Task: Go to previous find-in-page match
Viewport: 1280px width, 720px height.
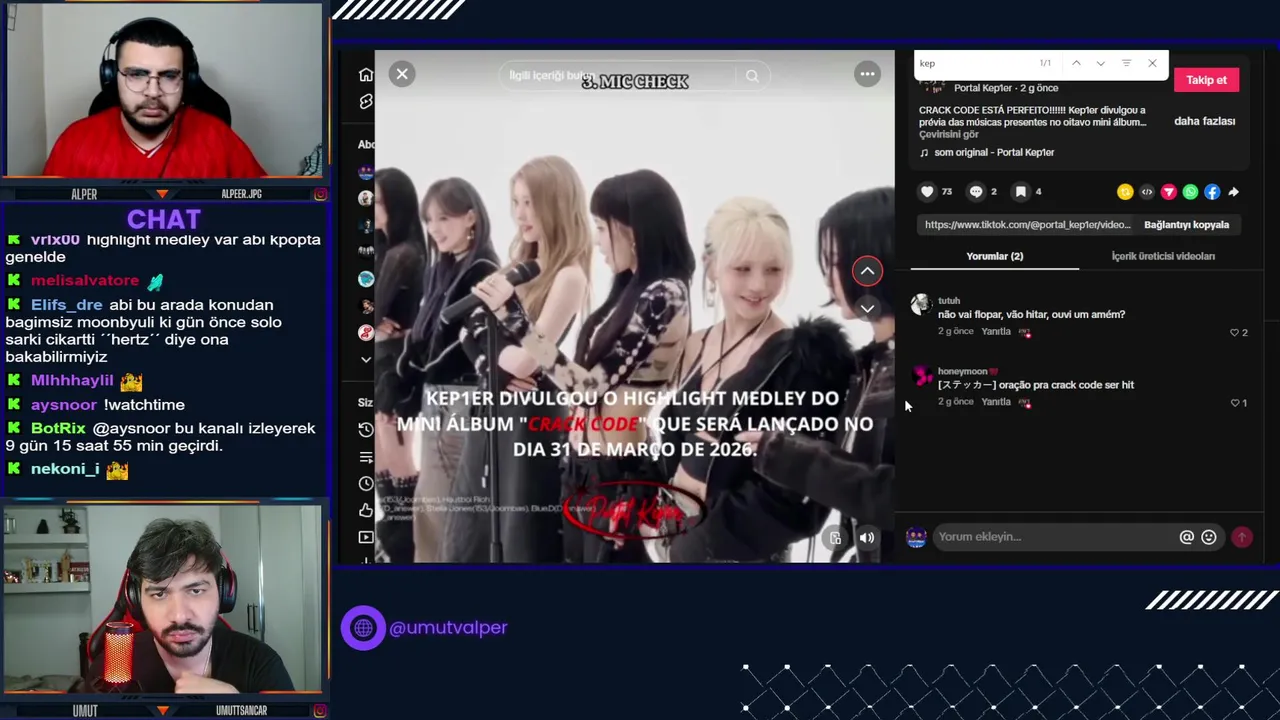Action: (x=1076, y=63)
